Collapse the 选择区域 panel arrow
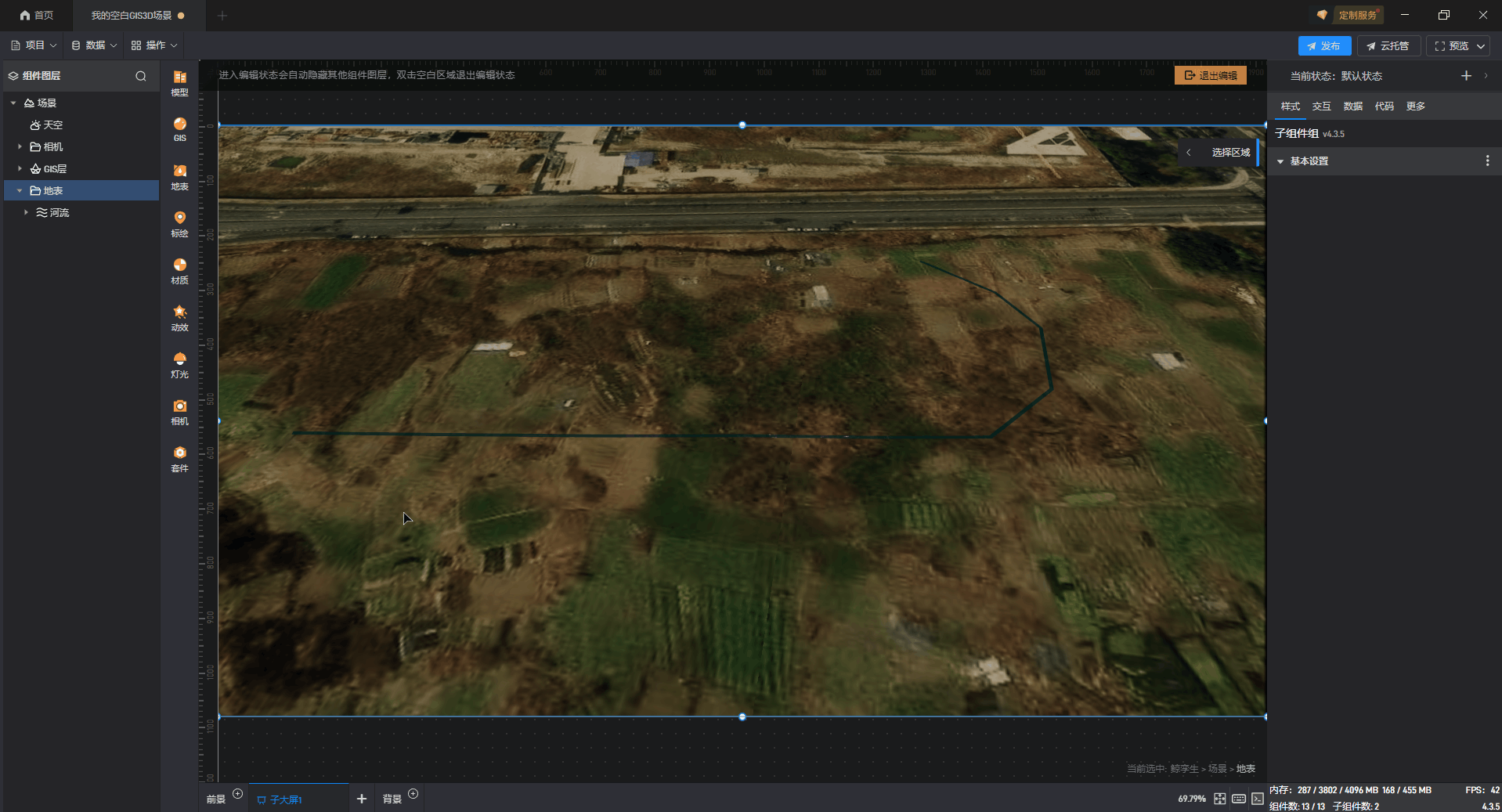 pyautogui.click(x=1188, y=153)
